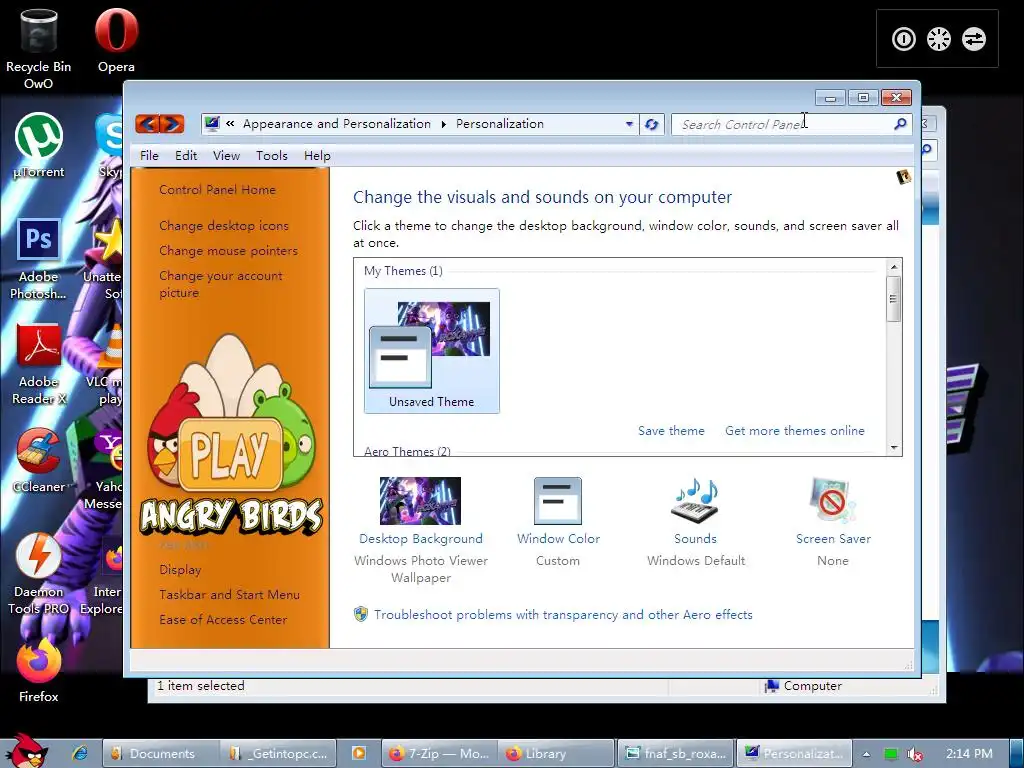Click the Back navigation arrow

click(148, 123)
